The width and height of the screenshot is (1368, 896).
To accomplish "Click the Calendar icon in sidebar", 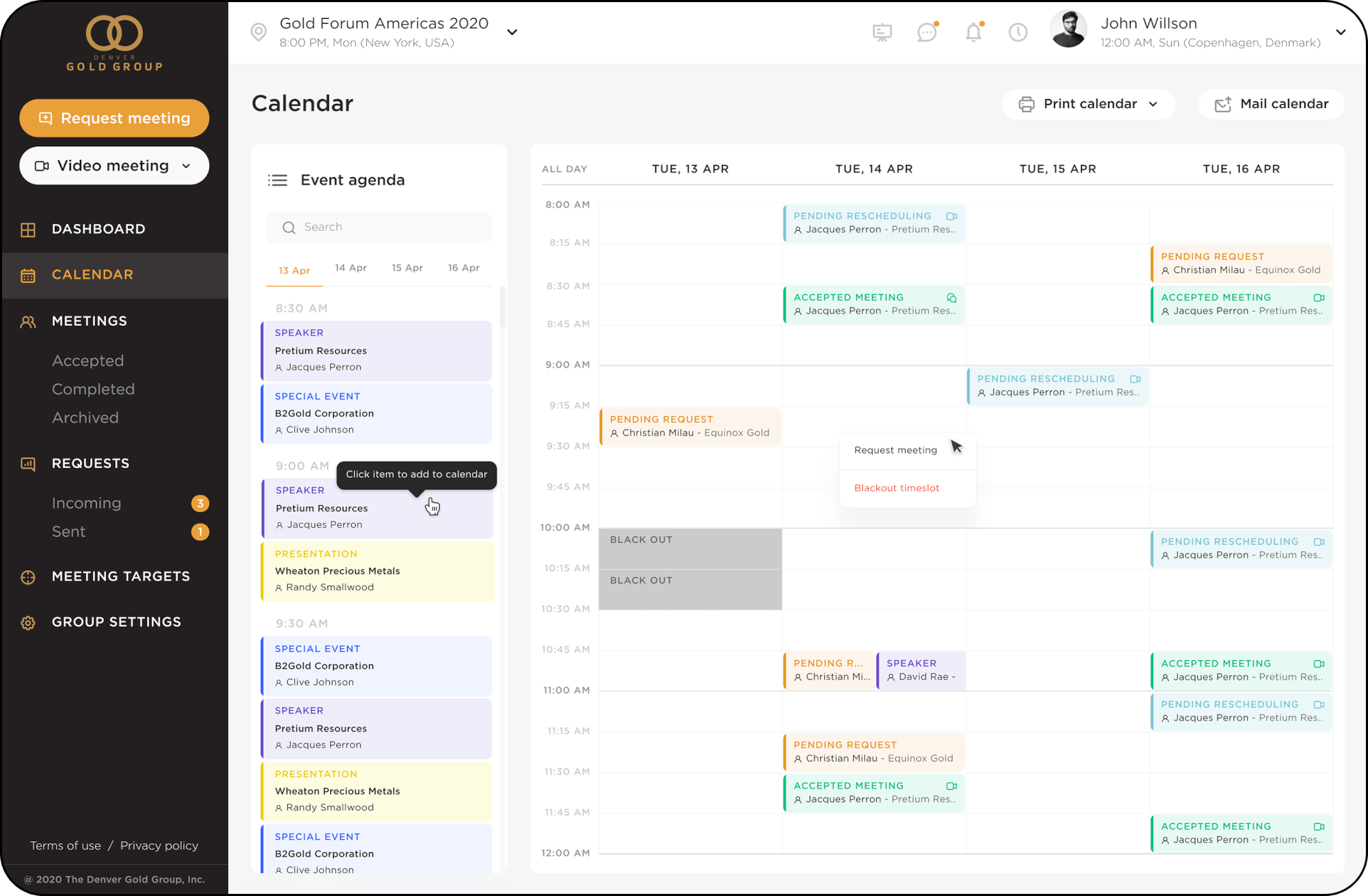I will pos(28,275).
